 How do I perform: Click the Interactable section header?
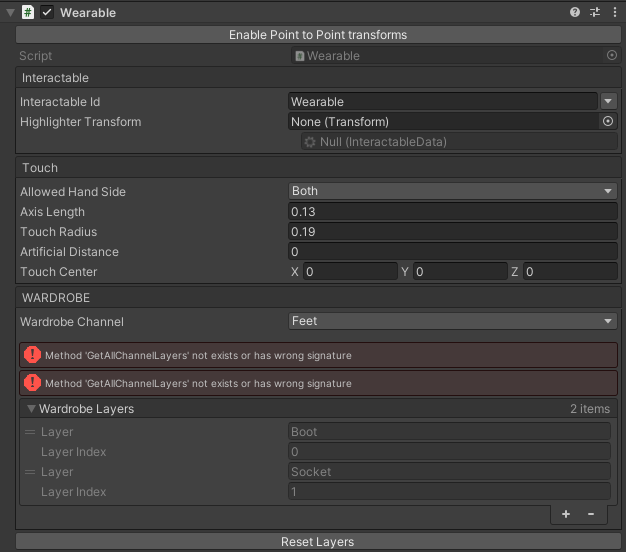318,78
